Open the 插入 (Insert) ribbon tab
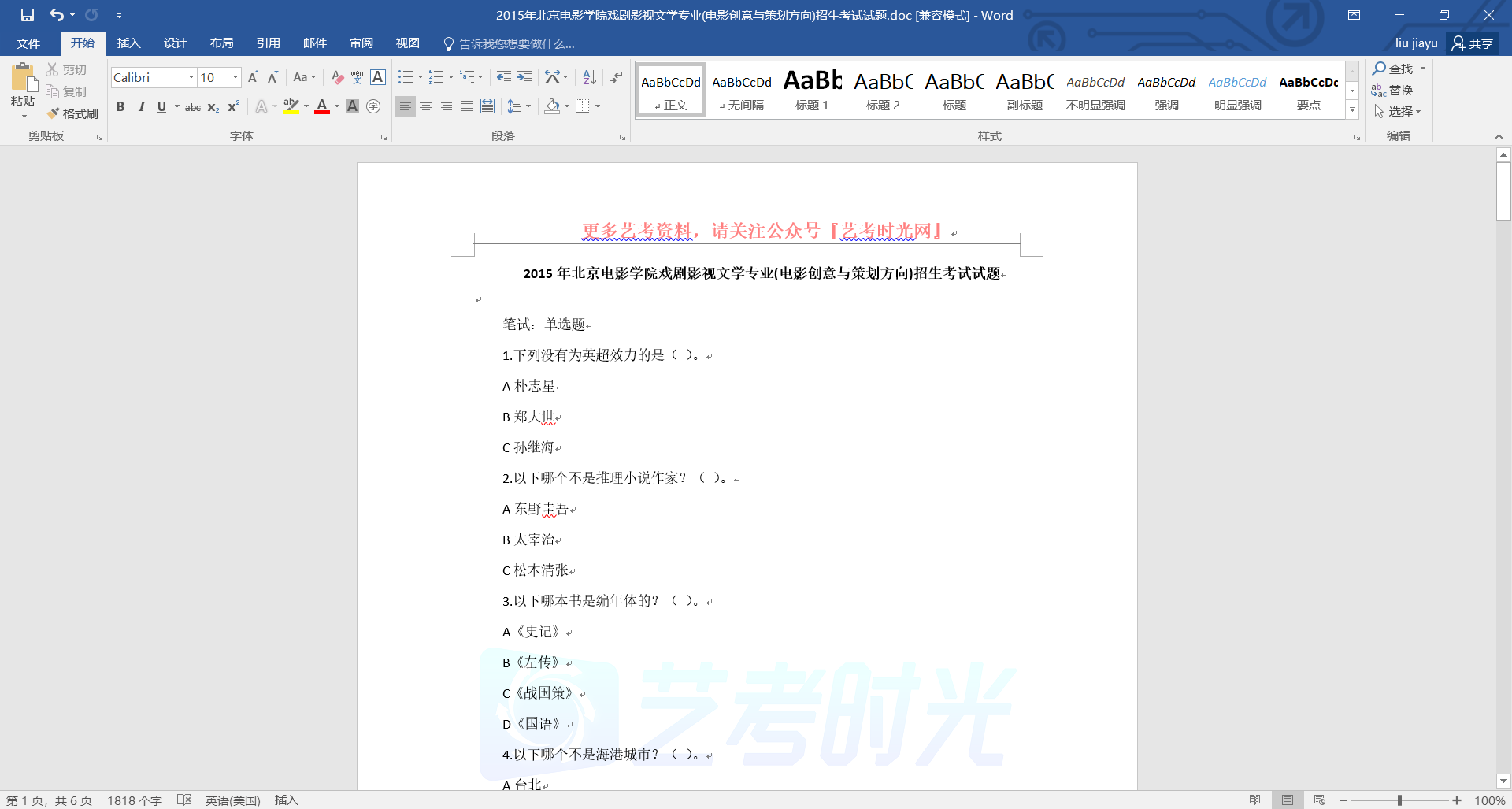Image resolution: width=1512 pixels, height=809 pixels. pos(128,43)
